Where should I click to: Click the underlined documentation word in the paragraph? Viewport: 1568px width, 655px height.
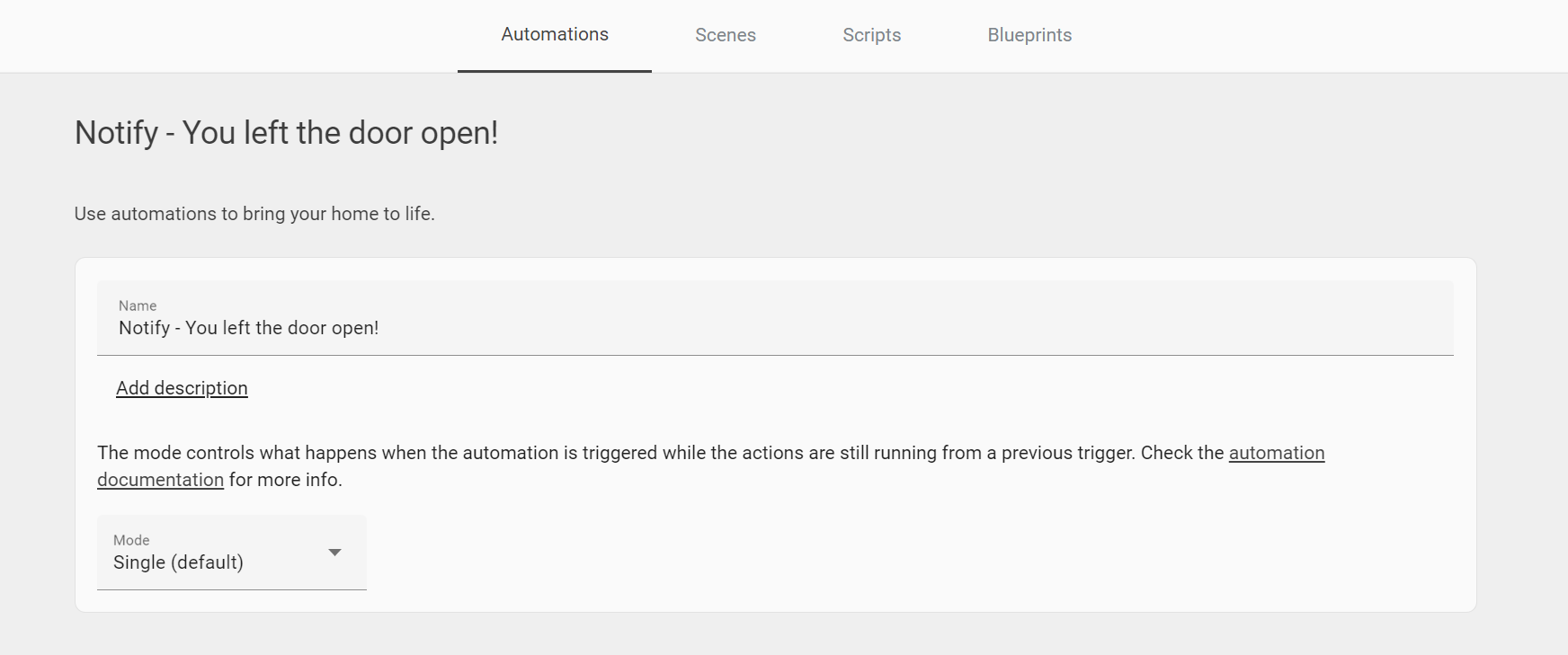tap(161, 479)
